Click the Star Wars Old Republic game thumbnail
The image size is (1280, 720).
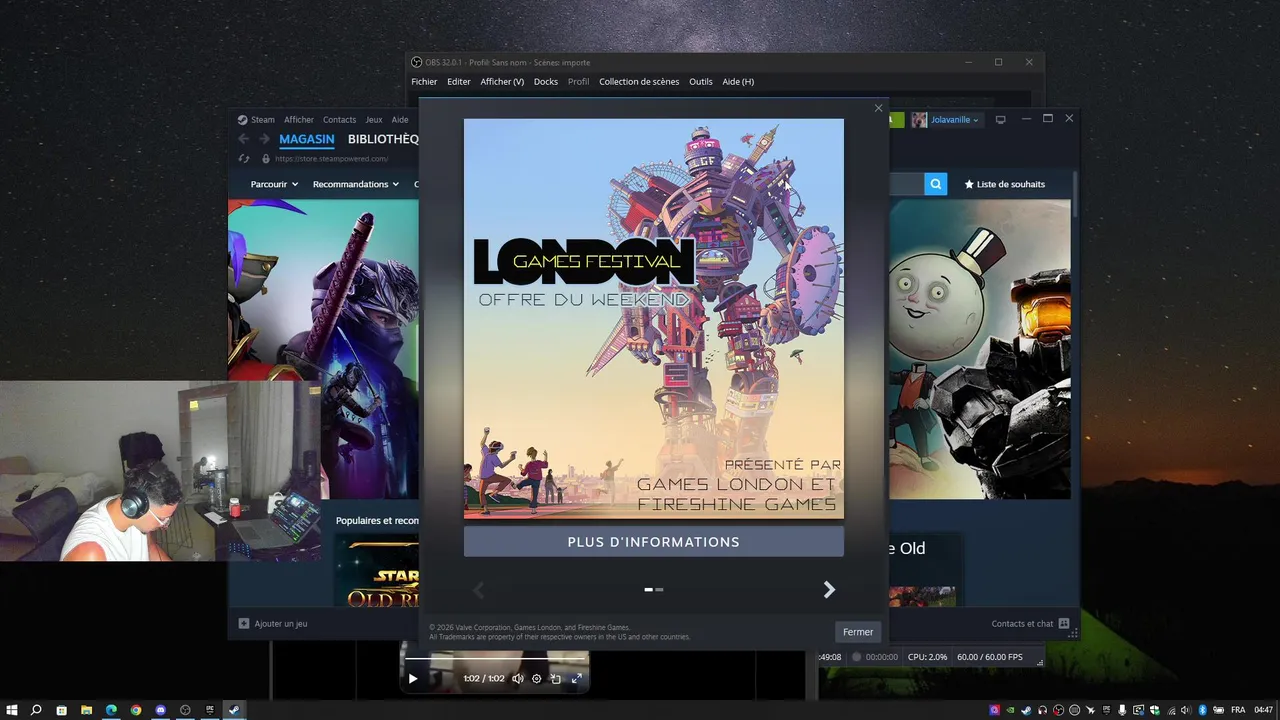(x=377, y=570)
